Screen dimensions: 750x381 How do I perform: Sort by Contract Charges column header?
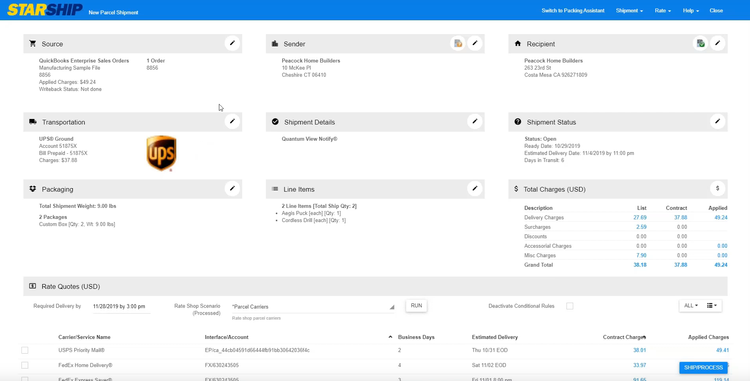pos(624,337)
